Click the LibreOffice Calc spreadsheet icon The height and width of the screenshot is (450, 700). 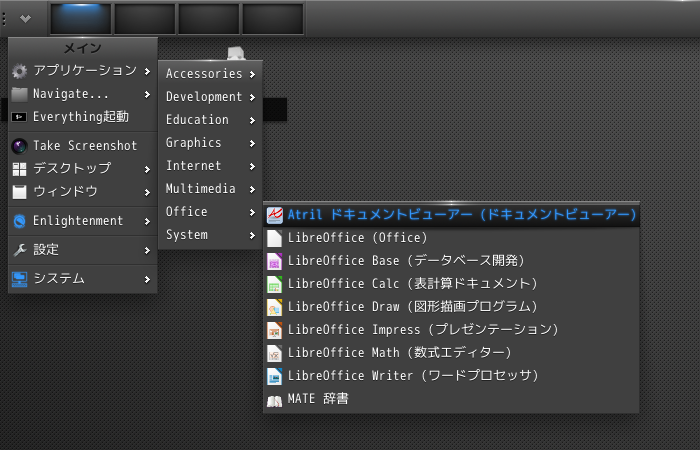275,284
